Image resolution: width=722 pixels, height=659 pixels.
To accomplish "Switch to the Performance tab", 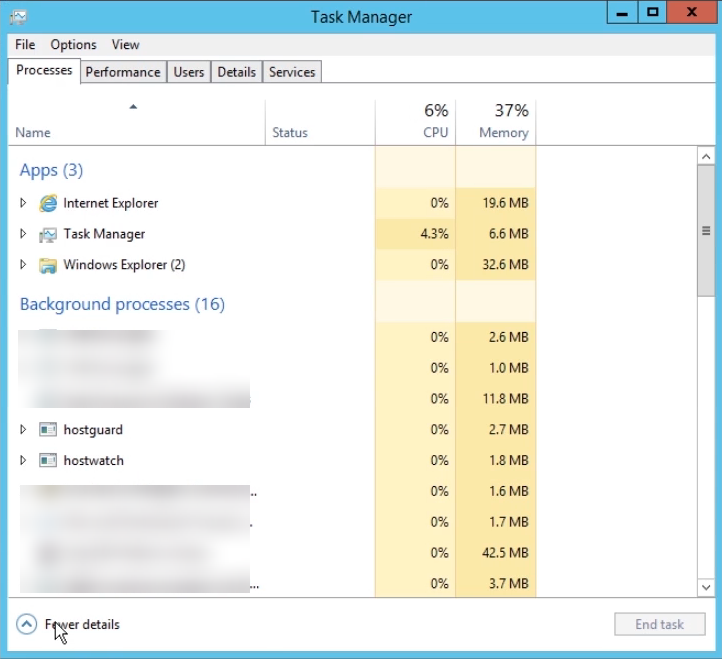I will point(123,72).
